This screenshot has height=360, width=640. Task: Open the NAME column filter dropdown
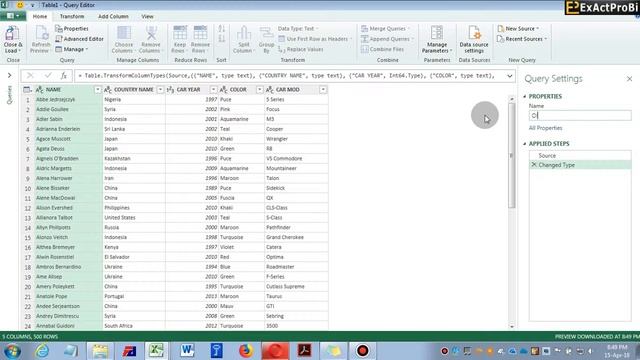point(98,89)
